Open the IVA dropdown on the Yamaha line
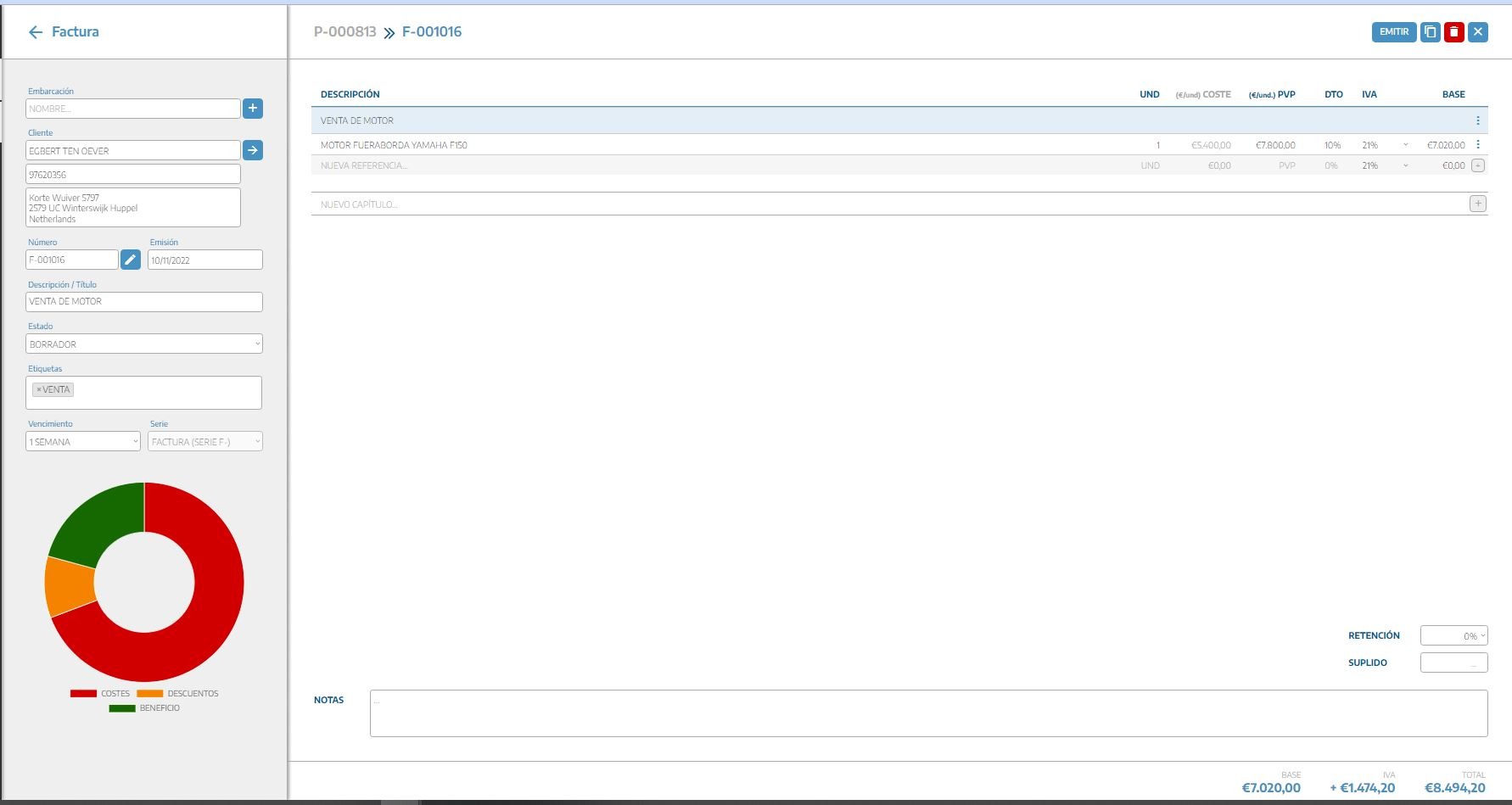 (x=1405, y=145)
